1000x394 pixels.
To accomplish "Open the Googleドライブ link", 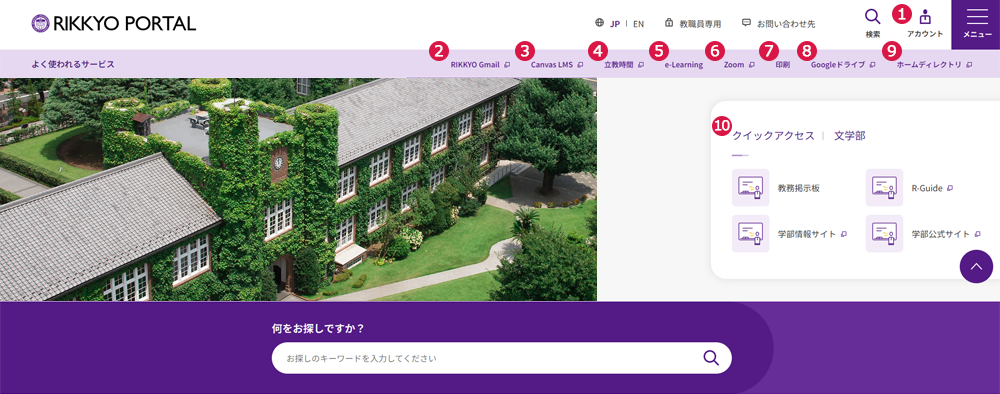I will pyautogui.click(x=838, y=64).
